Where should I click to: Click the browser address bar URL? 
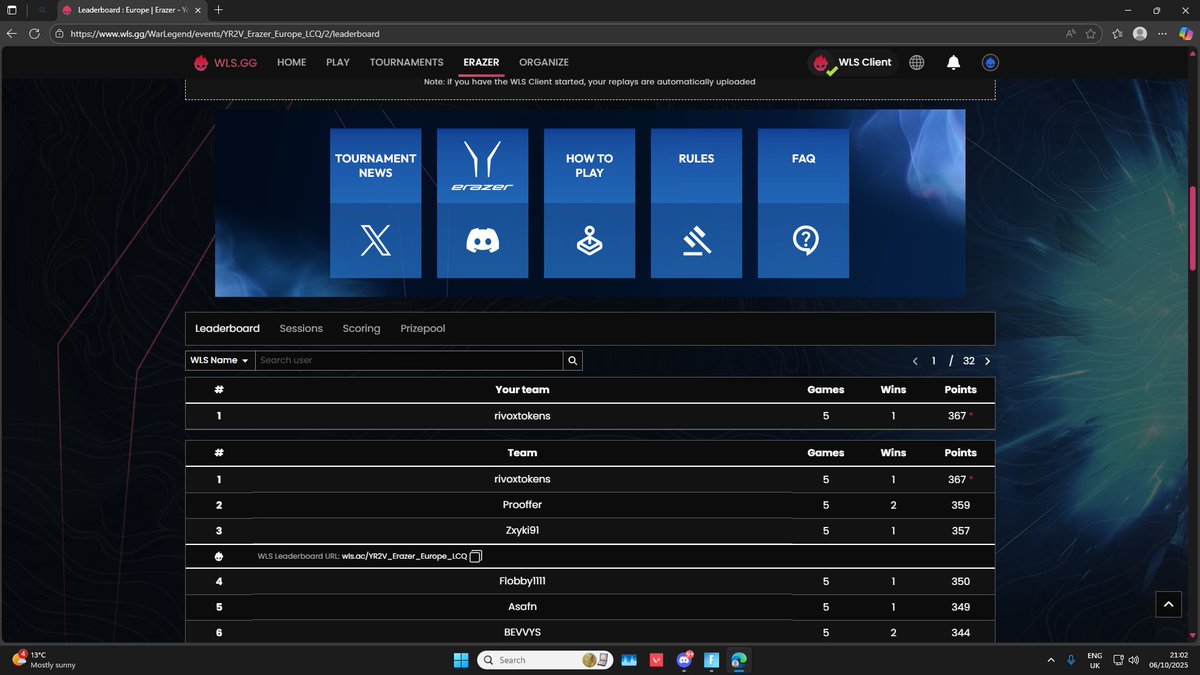coord(225,33)
